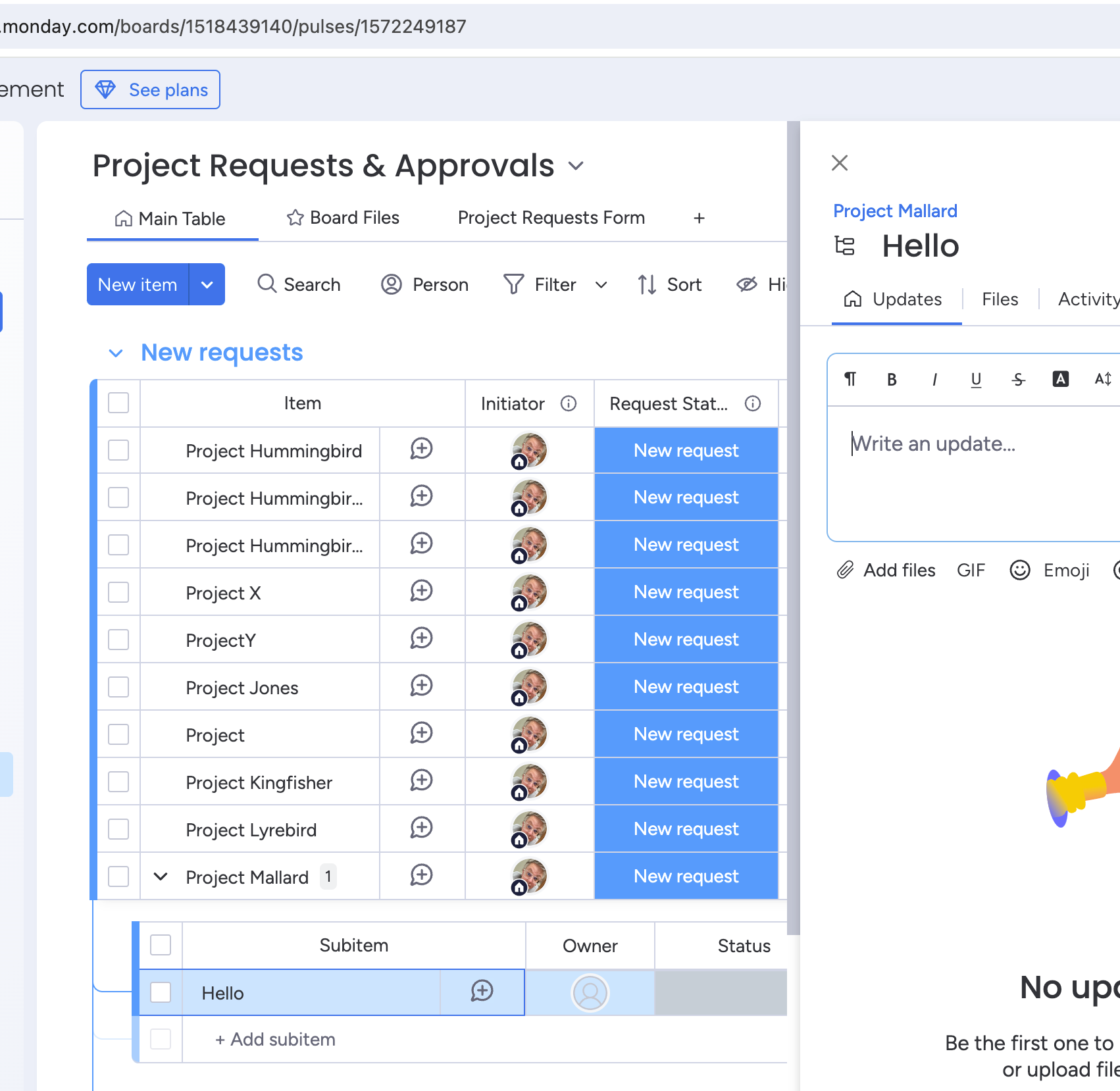
Task: Open font size option in update editor
Action: pyautogui.click(x=1103, y=379)
